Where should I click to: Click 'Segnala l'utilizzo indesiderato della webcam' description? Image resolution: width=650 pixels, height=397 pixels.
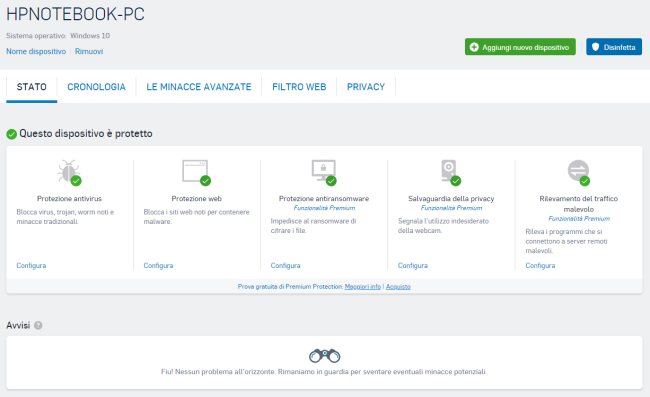[x=443, y=226]
